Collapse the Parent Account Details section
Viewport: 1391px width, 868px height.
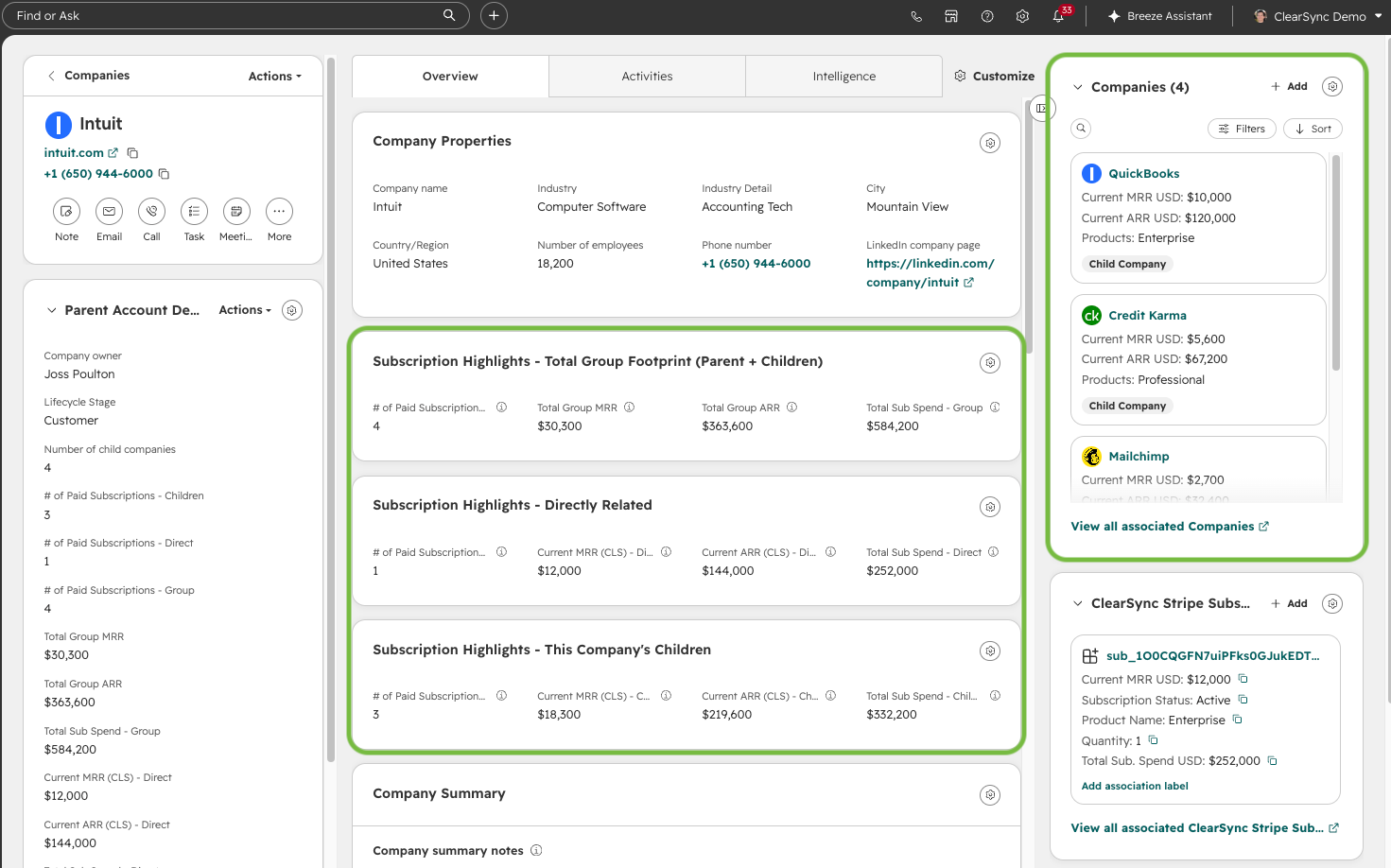click(x=51, y=310)
